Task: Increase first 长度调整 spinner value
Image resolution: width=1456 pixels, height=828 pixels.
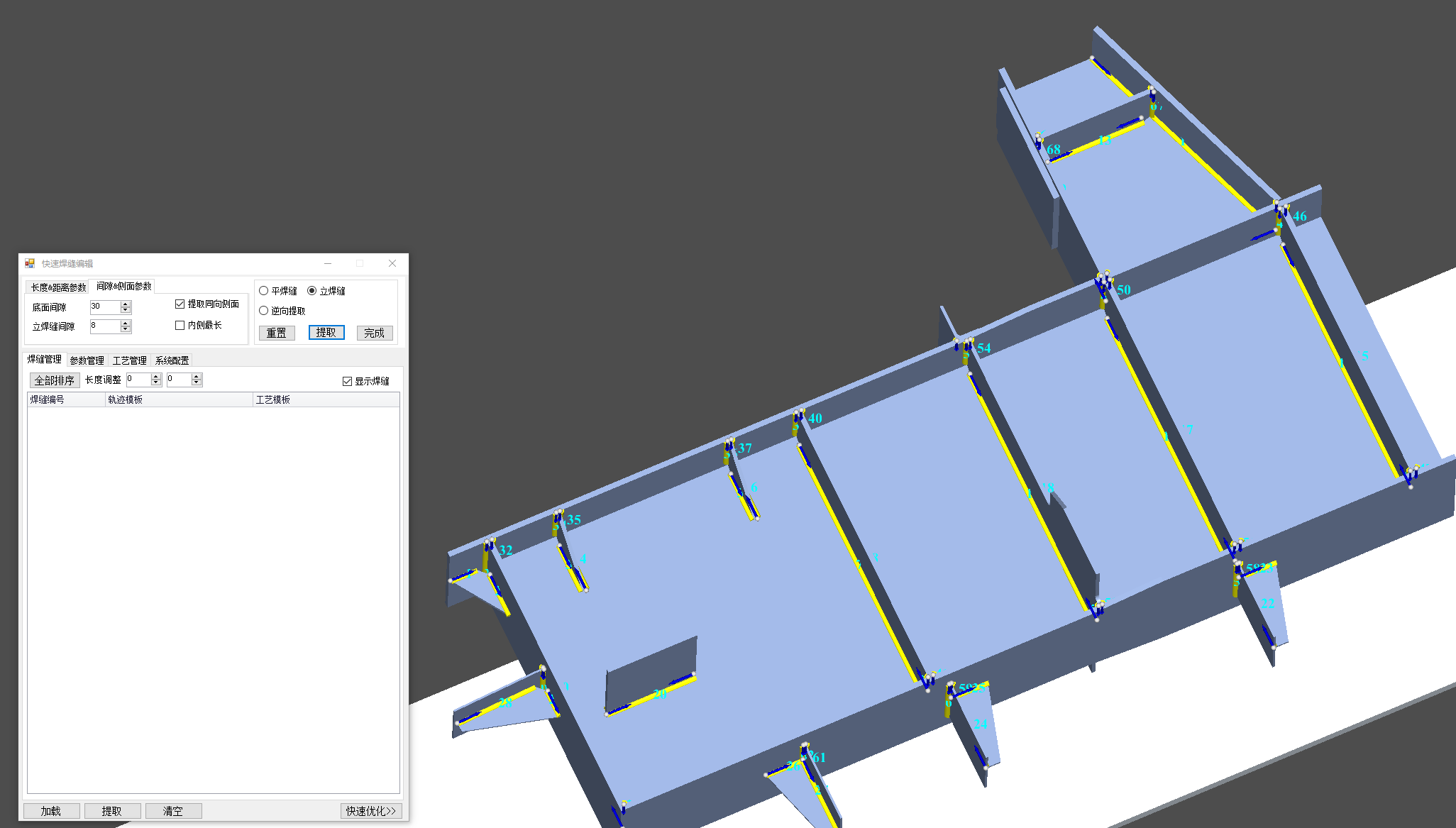Action: [156, 376]
